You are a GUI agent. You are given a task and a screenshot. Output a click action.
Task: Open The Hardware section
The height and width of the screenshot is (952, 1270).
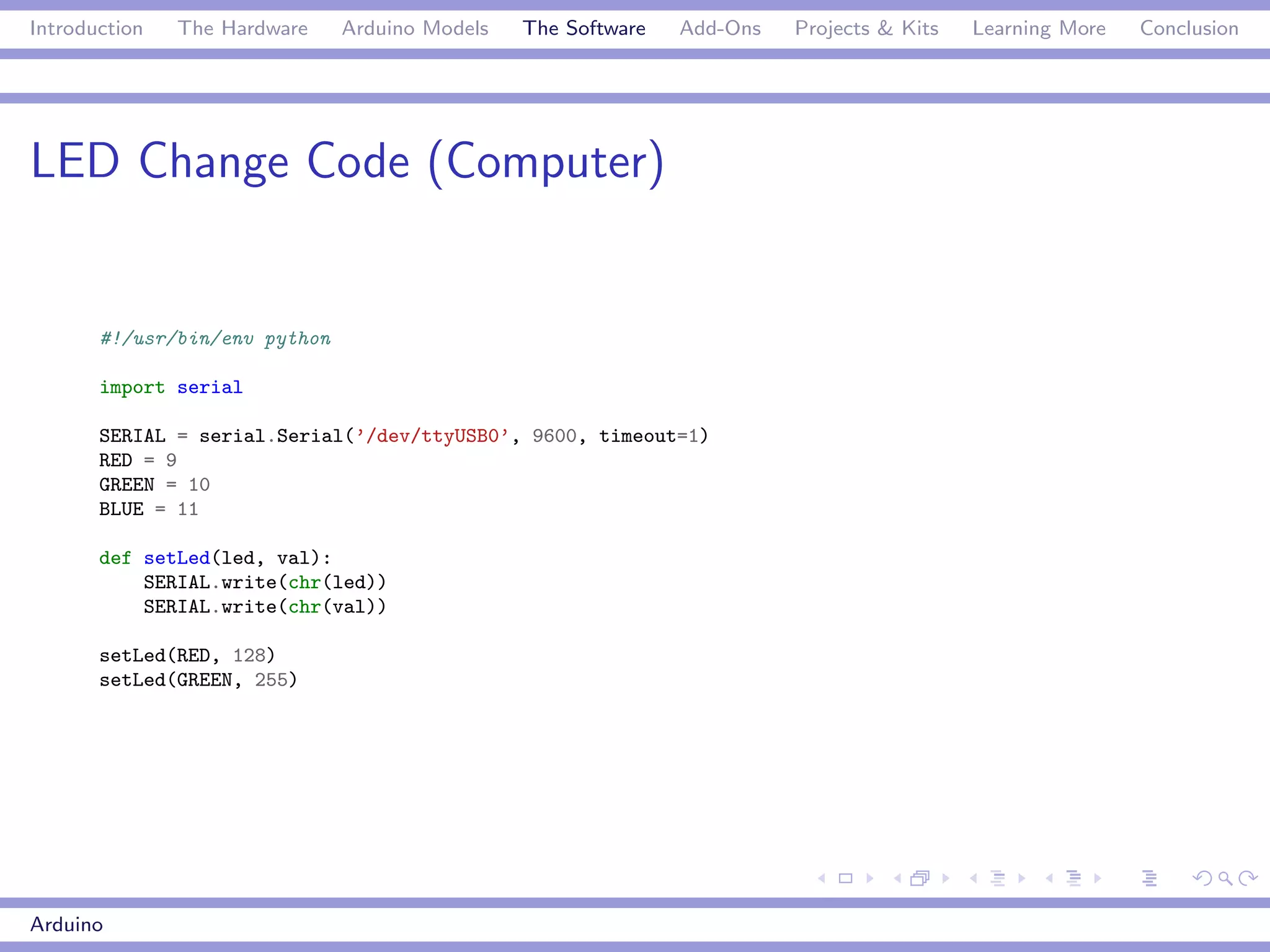click(x=242, y=29)
